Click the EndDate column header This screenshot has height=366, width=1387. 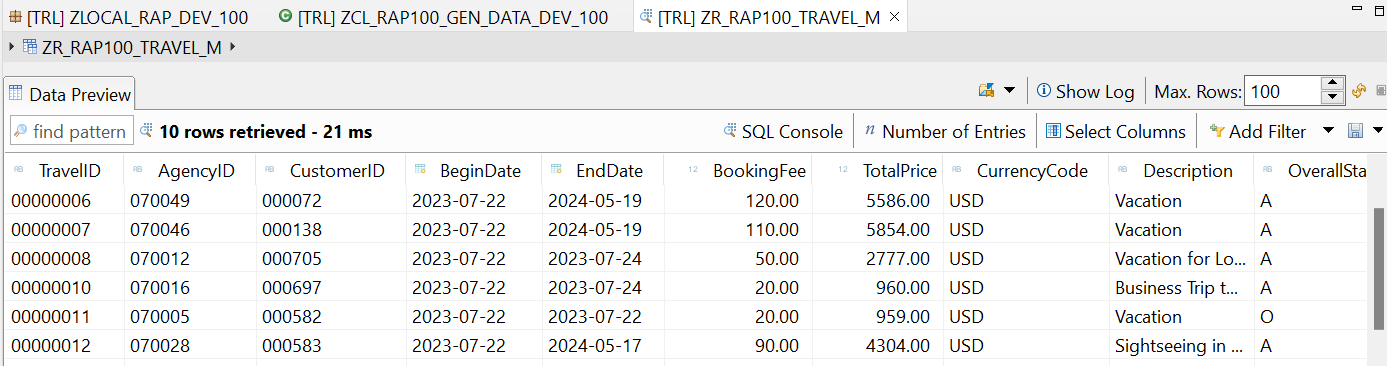(x=603, y=171)
